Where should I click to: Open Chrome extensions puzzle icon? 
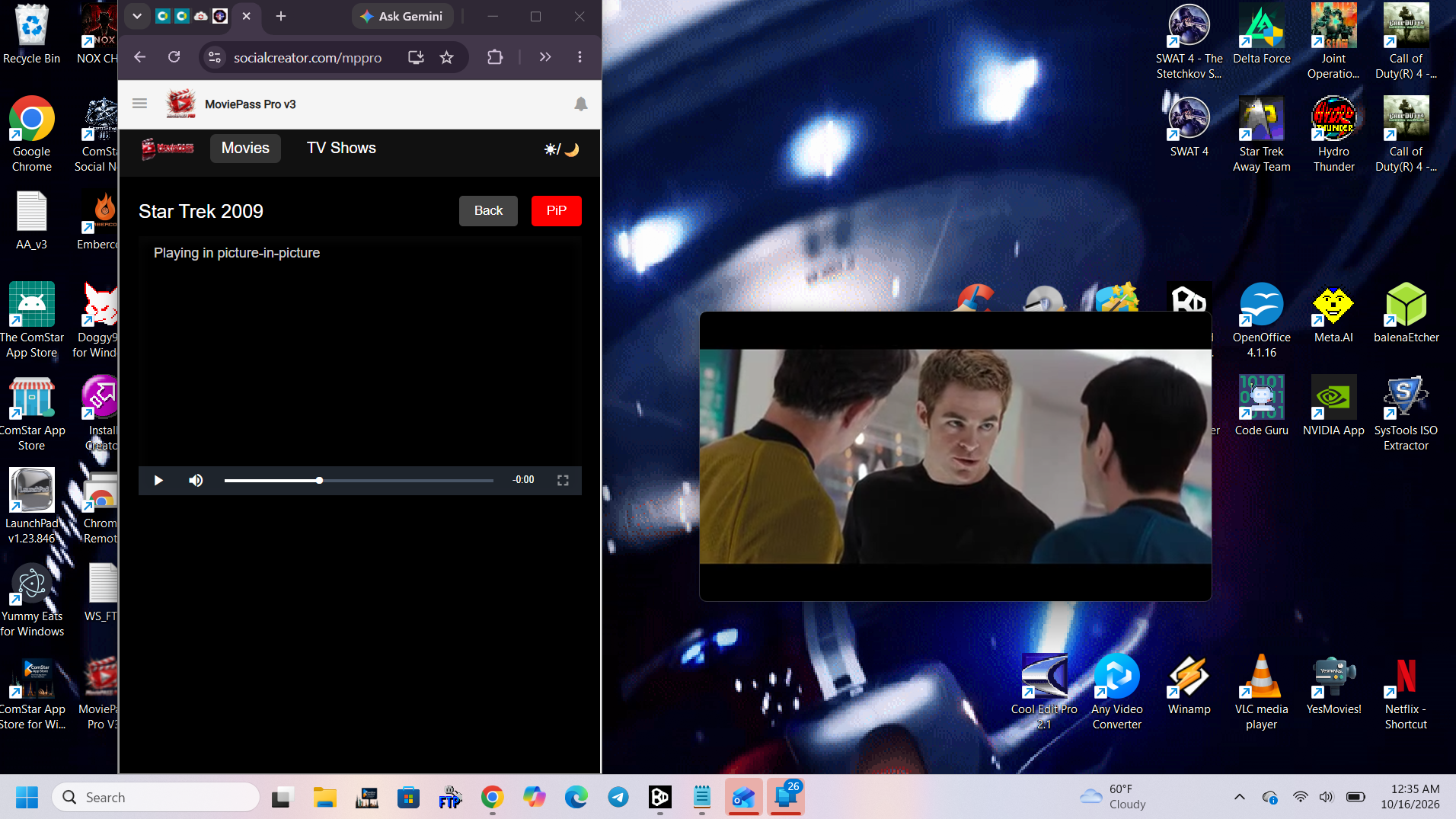click(x=495, y=57)
